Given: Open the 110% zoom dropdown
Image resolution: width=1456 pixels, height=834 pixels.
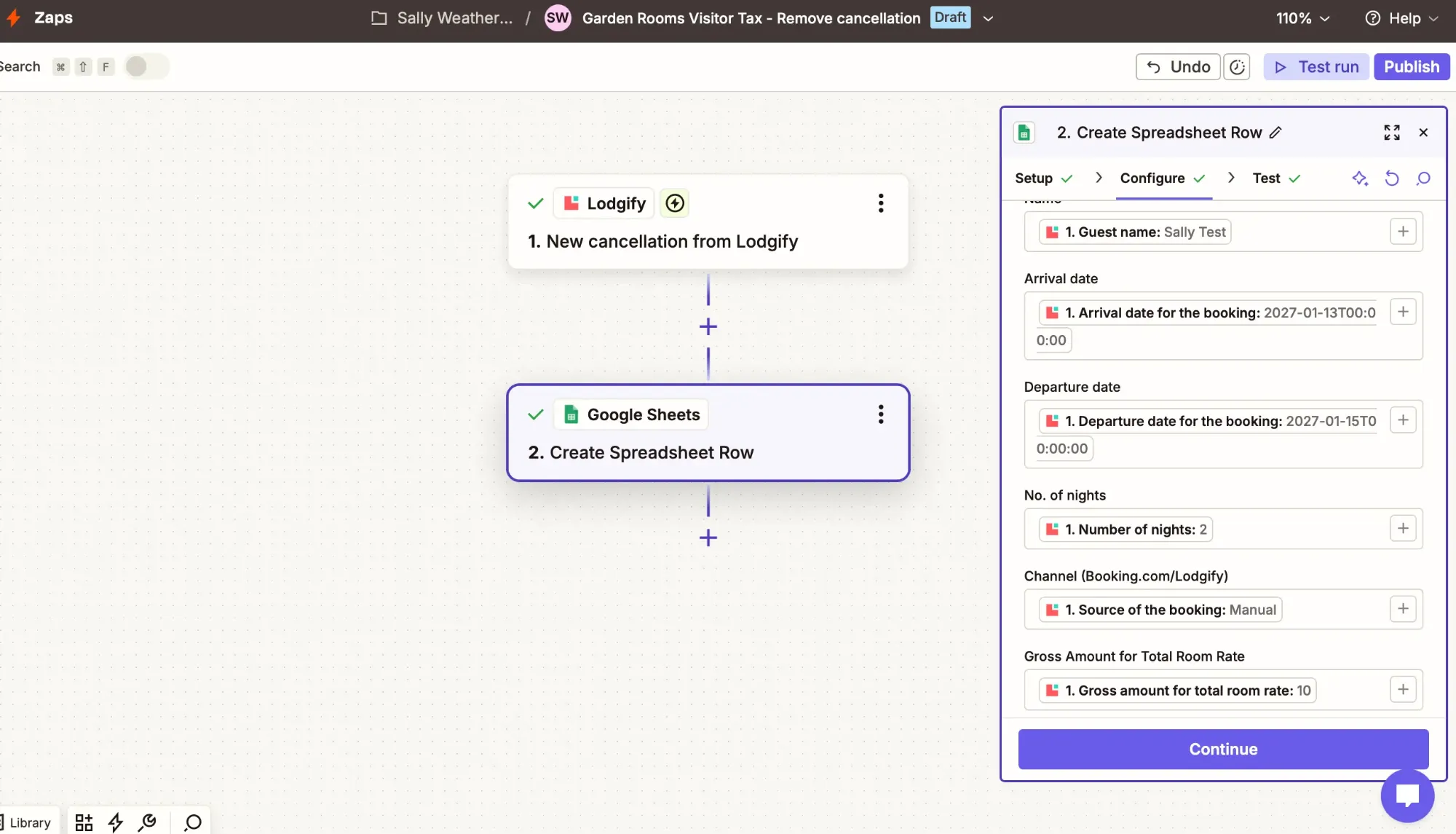Looking at the screenshot, I should pyautogui.click(x=1302, y=18).
